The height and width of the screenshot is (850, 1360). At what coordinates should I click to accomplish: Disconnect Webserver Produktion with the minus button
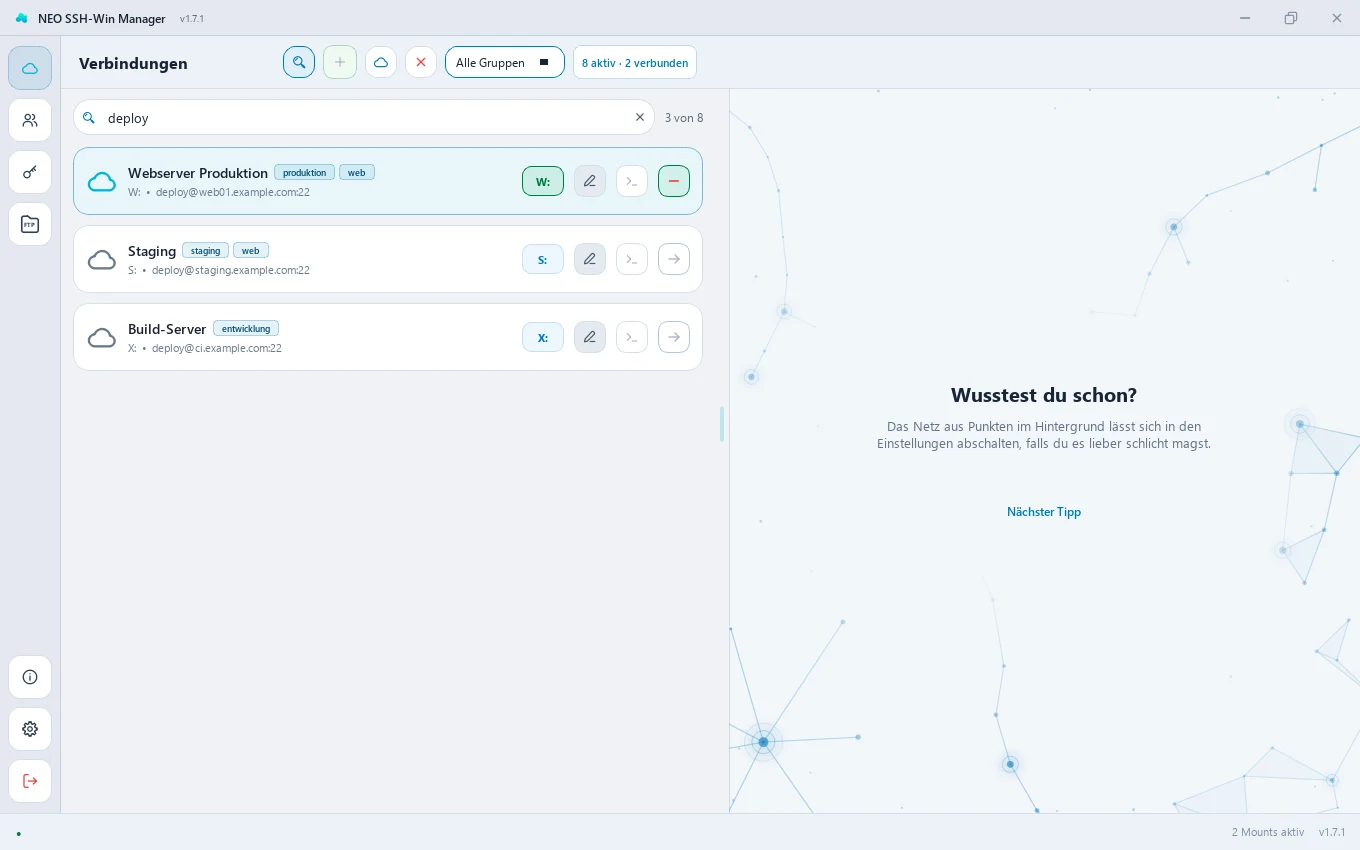click(674, 181)
